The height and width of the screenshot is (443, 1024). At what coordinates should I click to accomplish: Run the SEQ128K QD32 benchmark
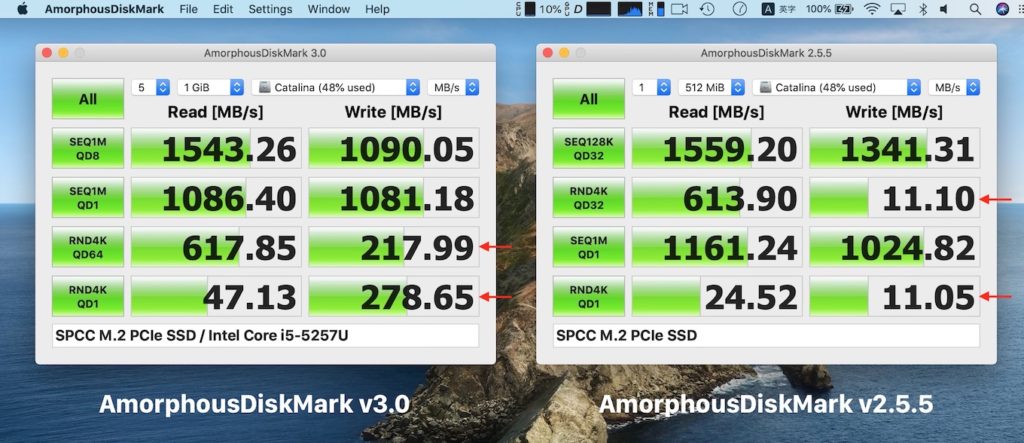click(x=589, y=149)
